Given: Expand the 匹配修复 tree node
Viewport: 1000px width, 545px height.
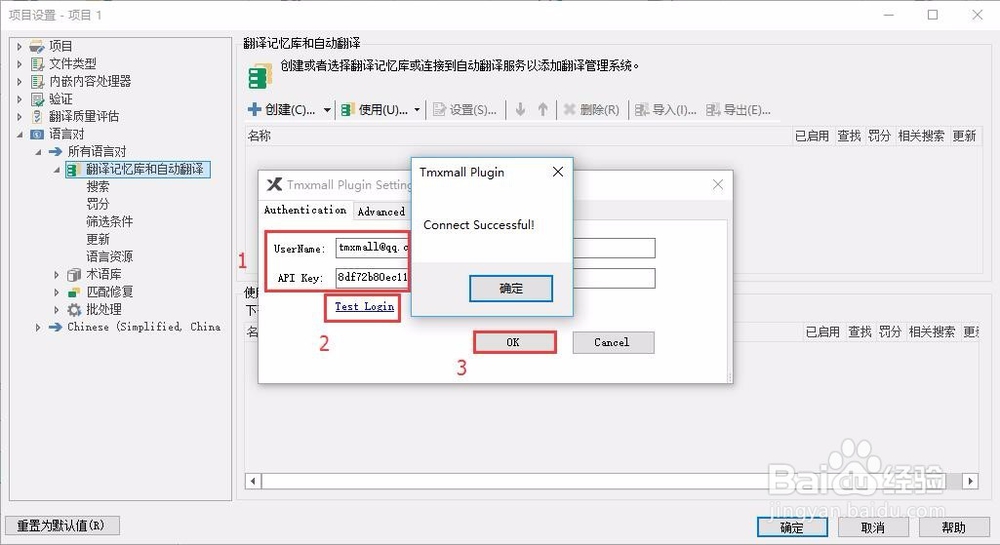Looking at the screenshot, I should point(56,292).
